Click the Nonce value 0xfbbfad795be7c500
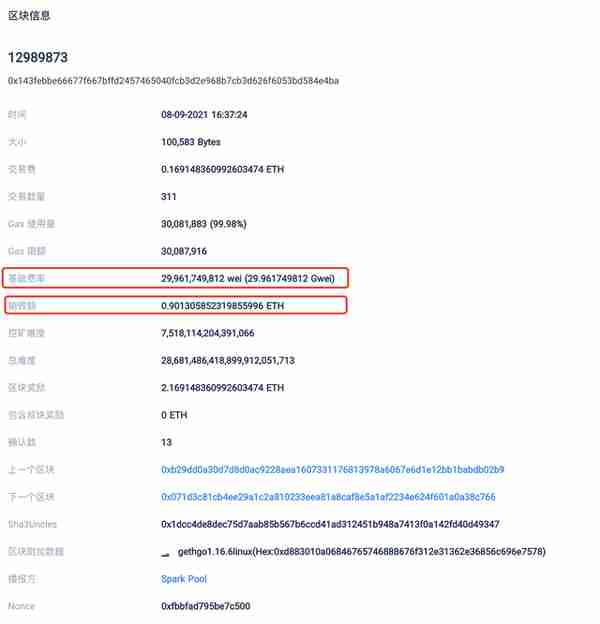The height and width of the screenshot is (624, 600). pyautogui.click(x=206, y=606)
